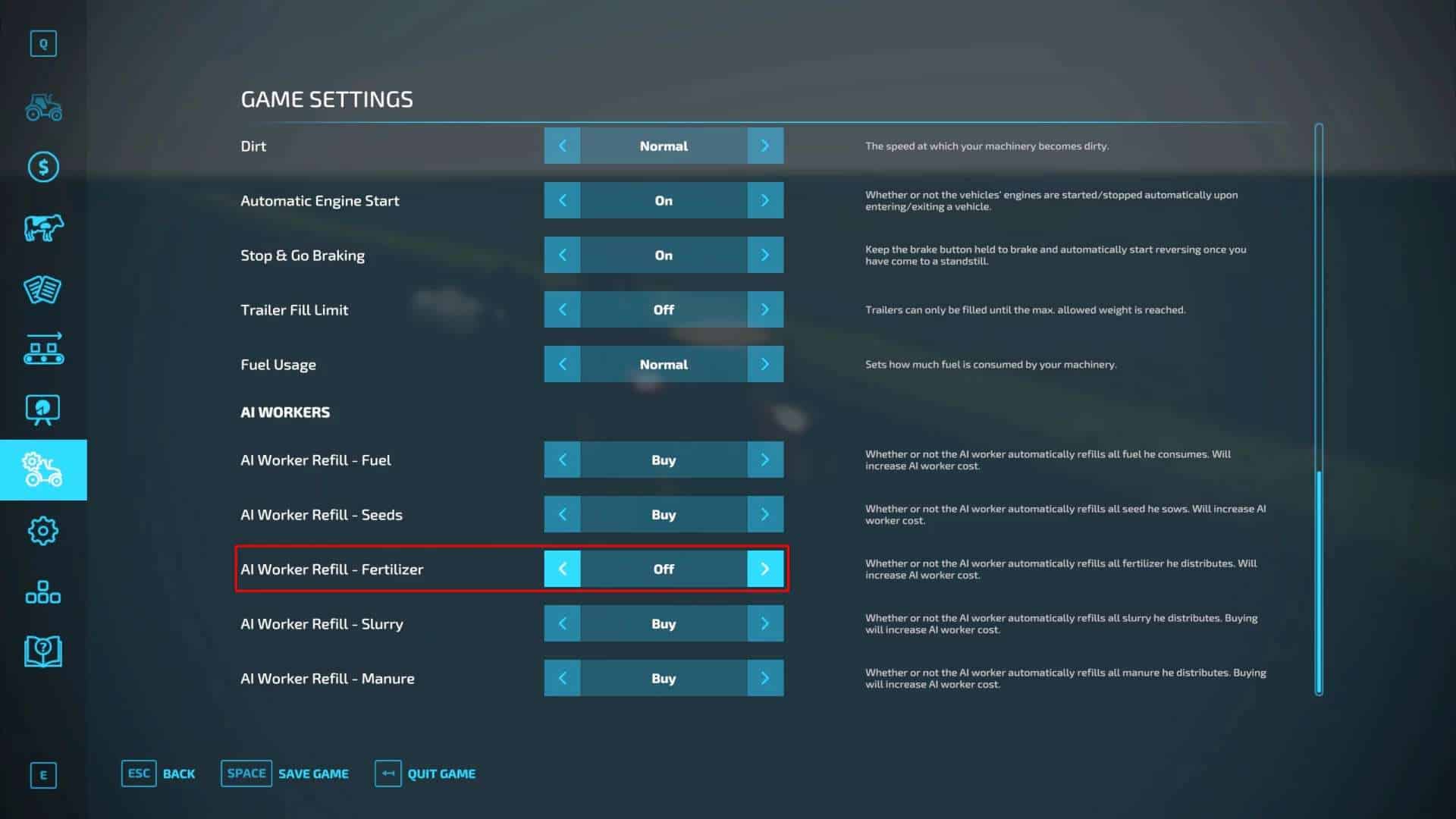
Task: Open the help book question-mark icon
Action: pos(43,651)
